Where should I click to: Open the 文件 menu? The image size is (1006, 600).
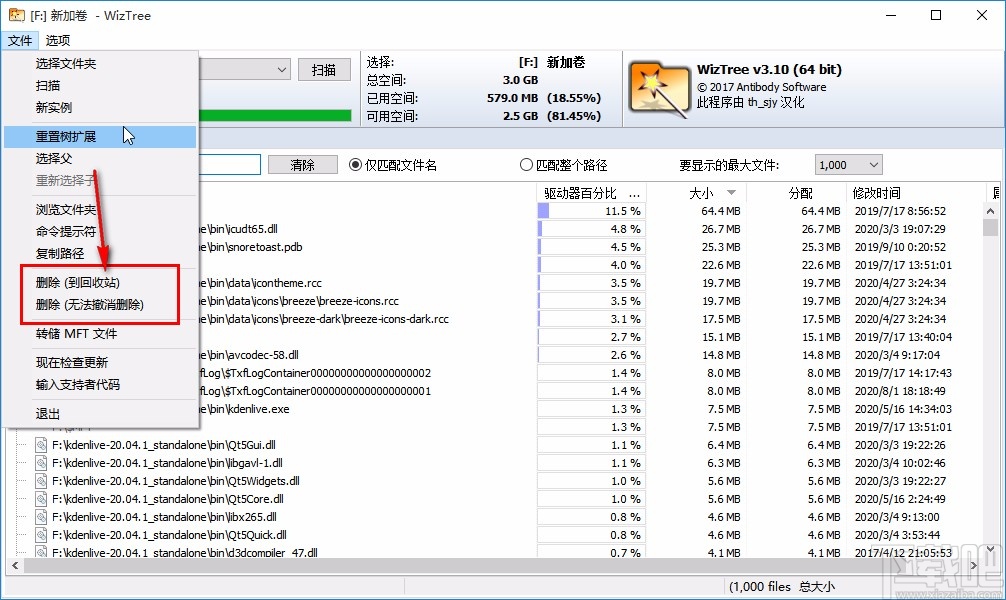[20, 40]
